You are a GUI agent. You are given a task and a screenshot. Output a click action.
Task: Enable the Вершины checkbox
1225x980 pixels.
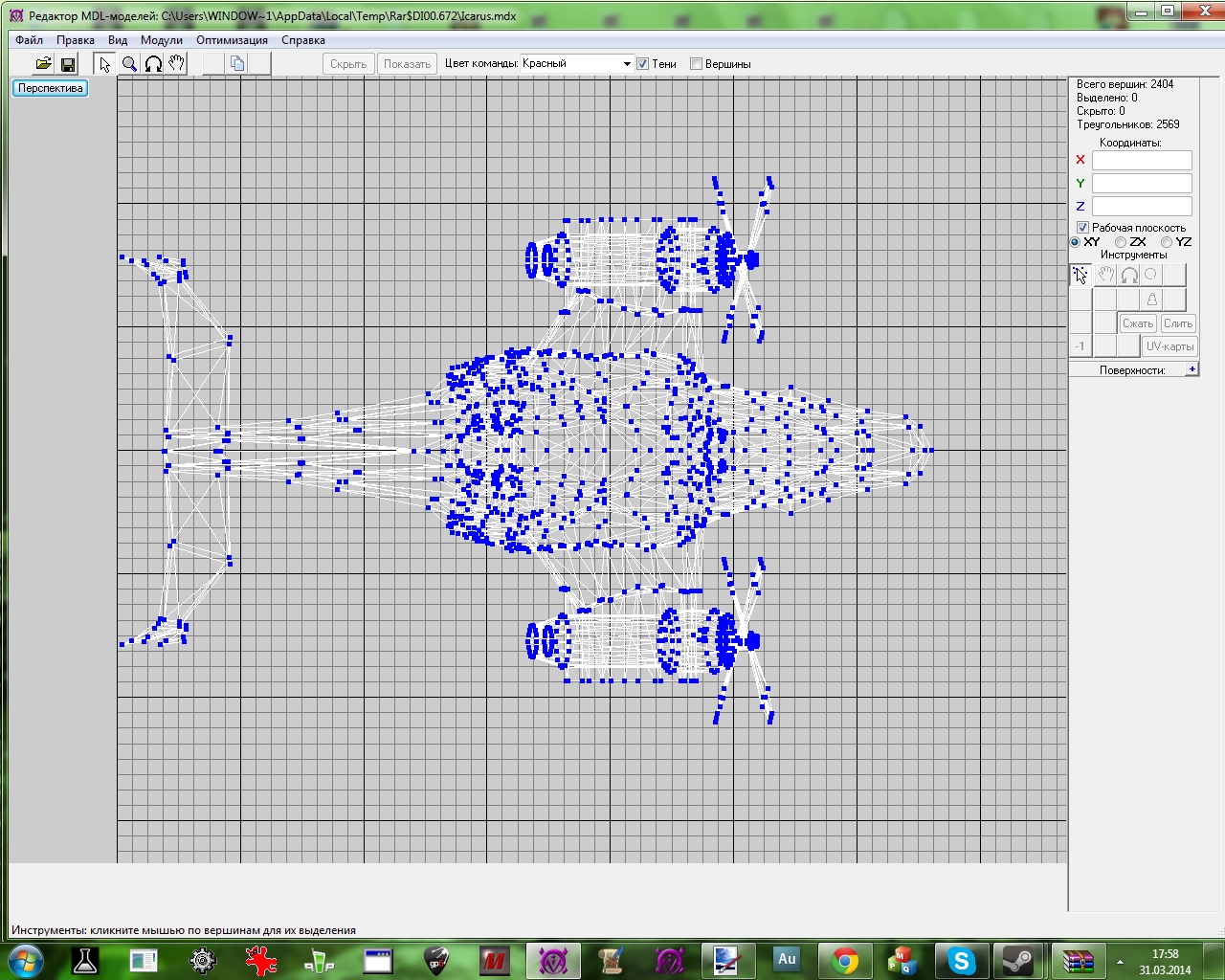tap(697, 64)
